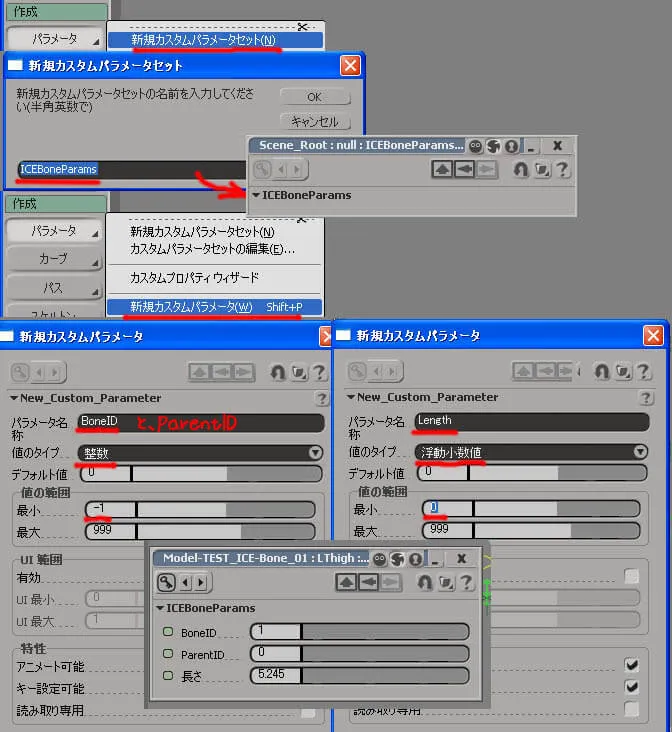
Task: Toggle the キー設定可能 checkbox in right dialog
Action: pos(631,687)
